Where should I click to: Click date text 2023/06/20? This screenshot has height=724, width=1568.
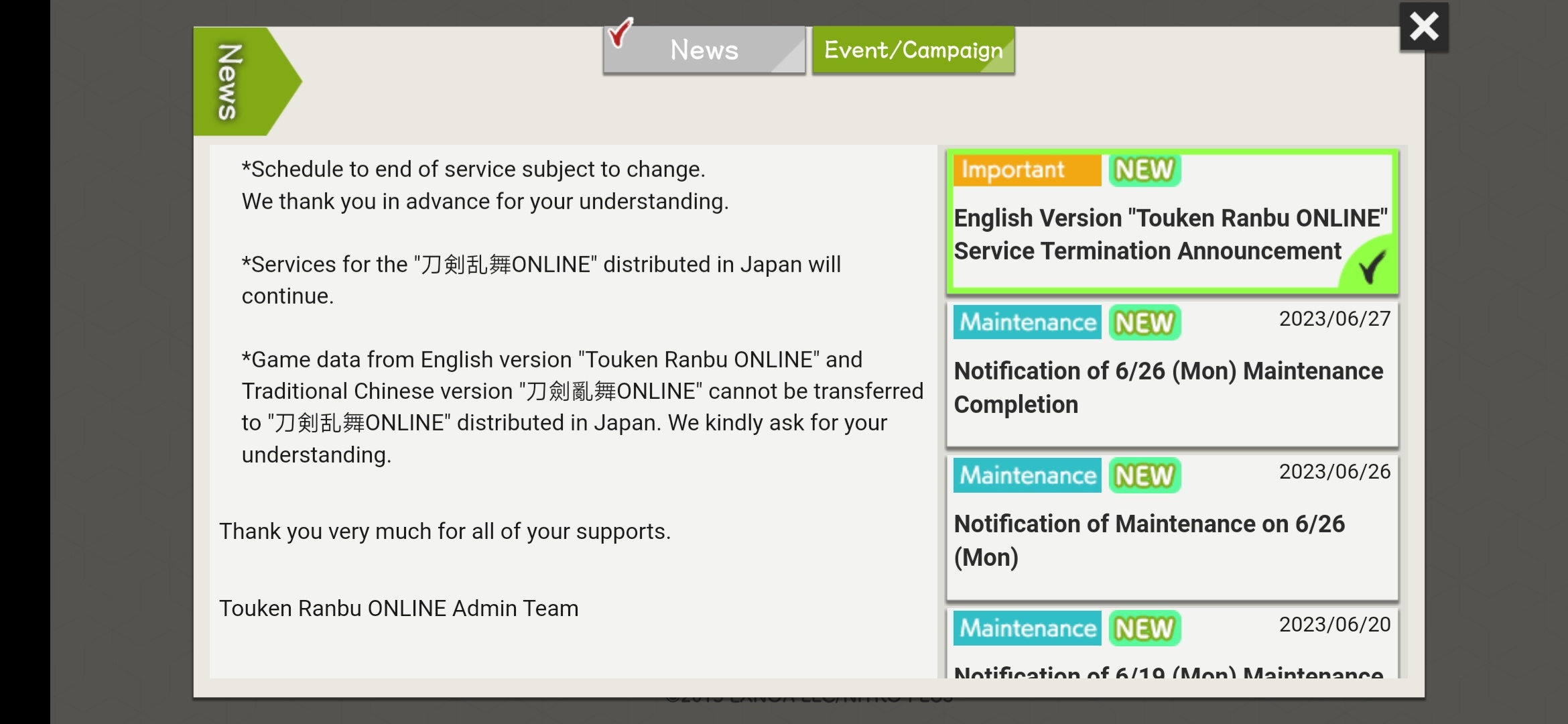1335,624
